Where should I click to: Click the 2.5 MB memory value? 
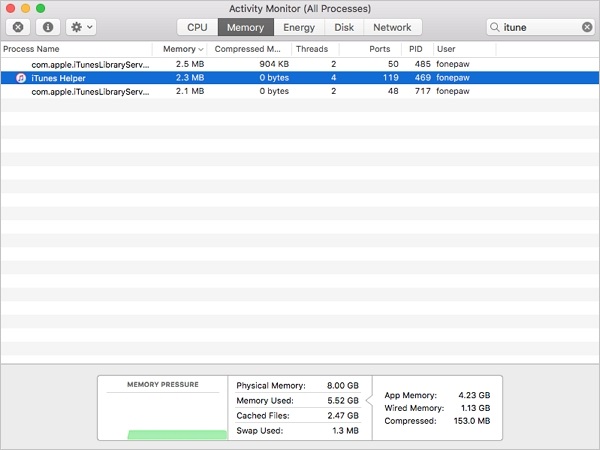click(190, 64)
